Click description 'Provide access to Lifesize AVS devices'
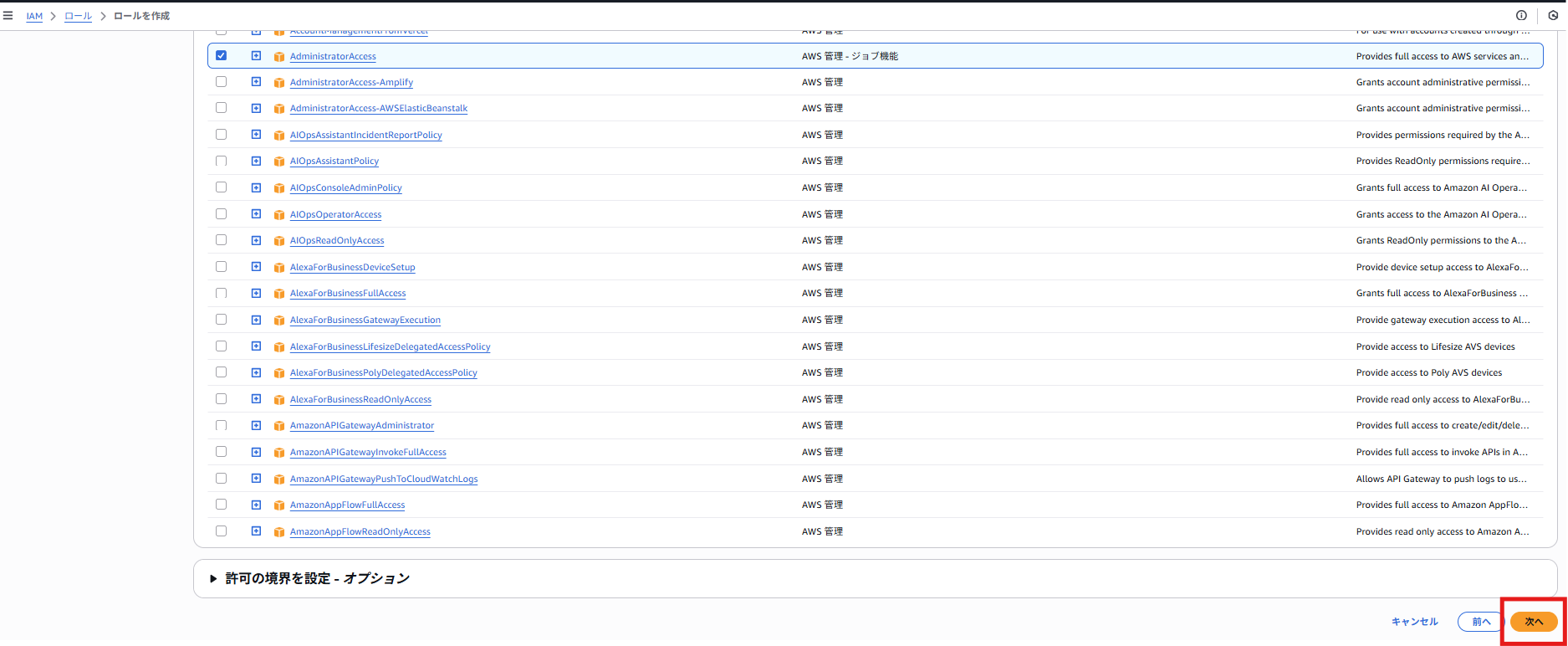 (x=1435, y=346)
